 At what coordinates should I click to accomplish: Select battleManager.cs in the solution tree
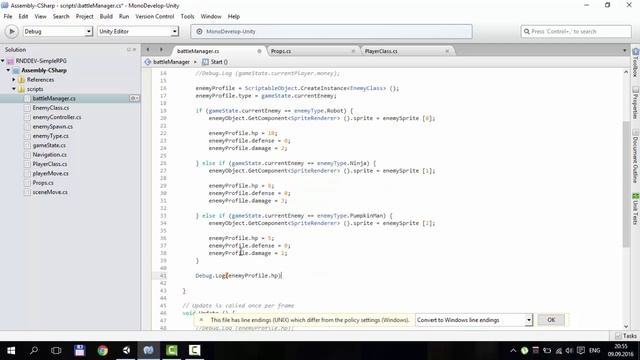(54, 98)
